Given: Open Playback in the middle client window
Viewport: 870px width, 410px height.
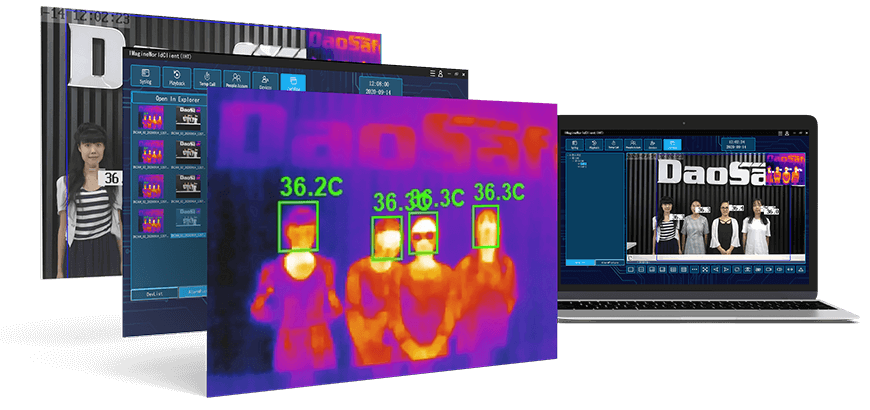Looking at the screenshot, I should coord(177,78).
